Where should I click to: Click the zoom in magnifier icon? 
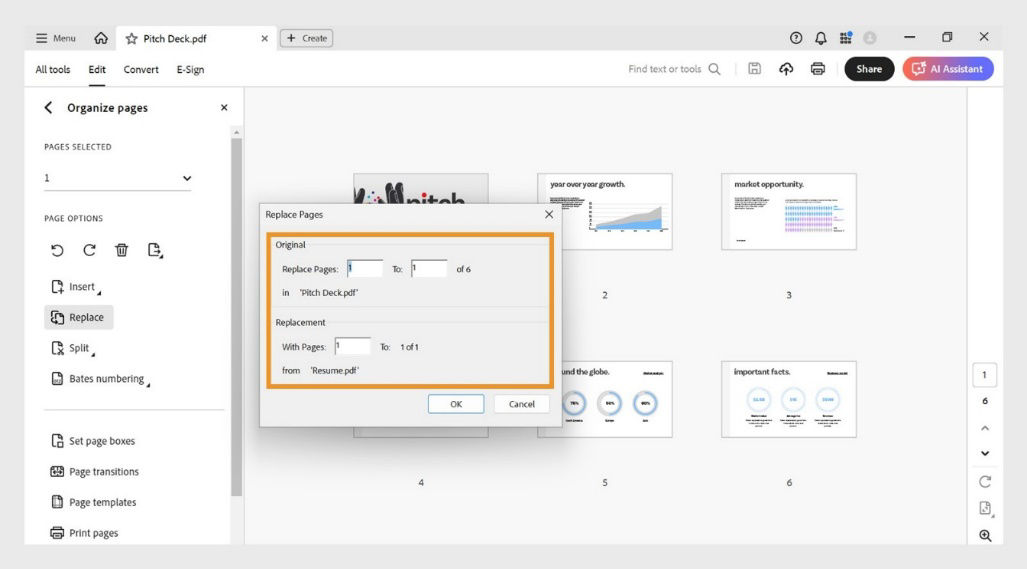[985, 536]
